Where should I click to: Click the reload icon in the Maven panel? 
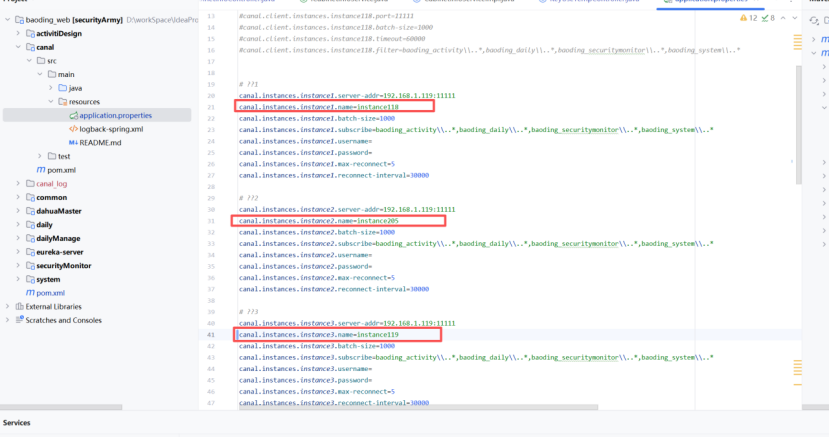pyautogui.click(x=814, y=20)
